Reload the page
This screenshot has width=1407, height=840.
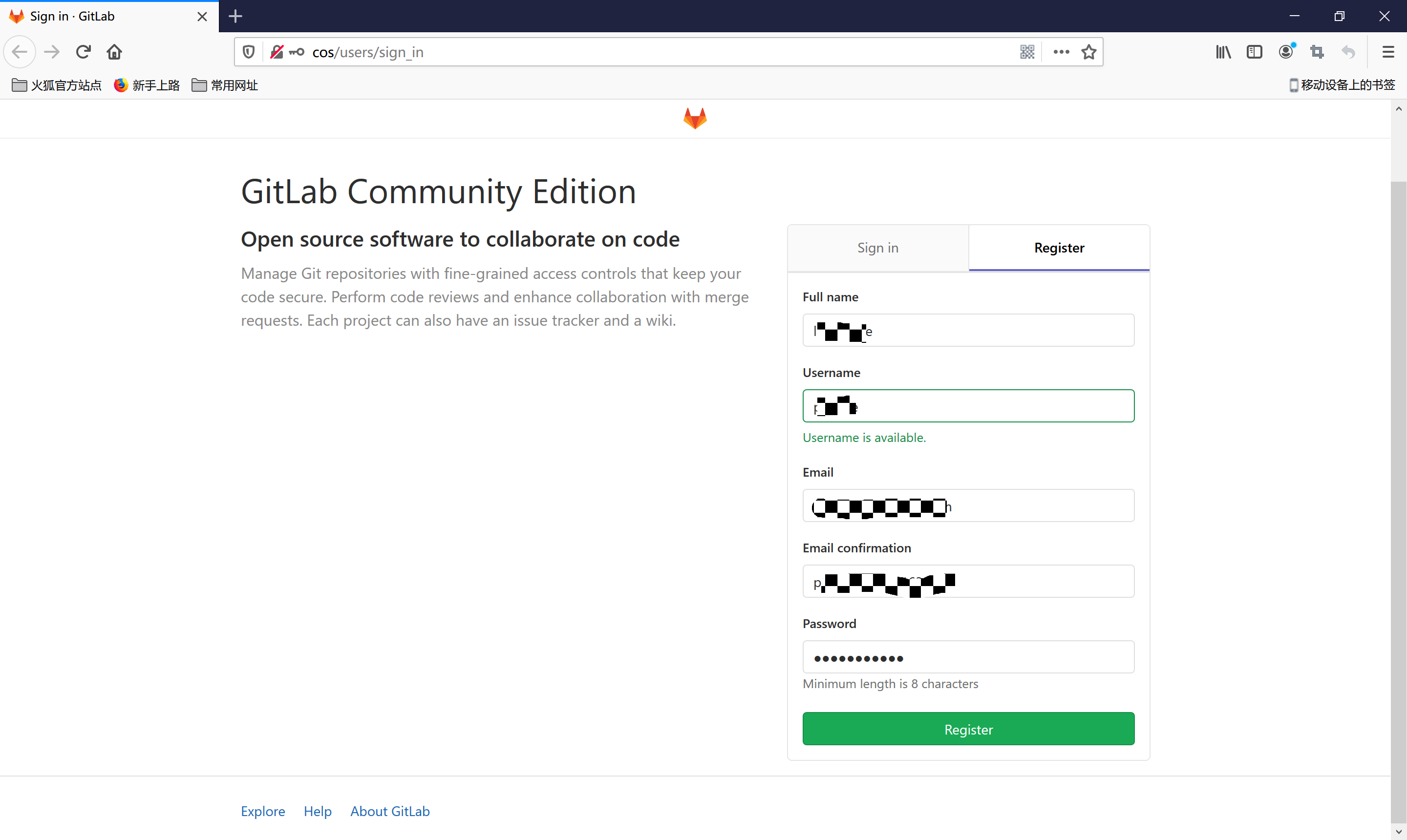(x=83, y=51)
